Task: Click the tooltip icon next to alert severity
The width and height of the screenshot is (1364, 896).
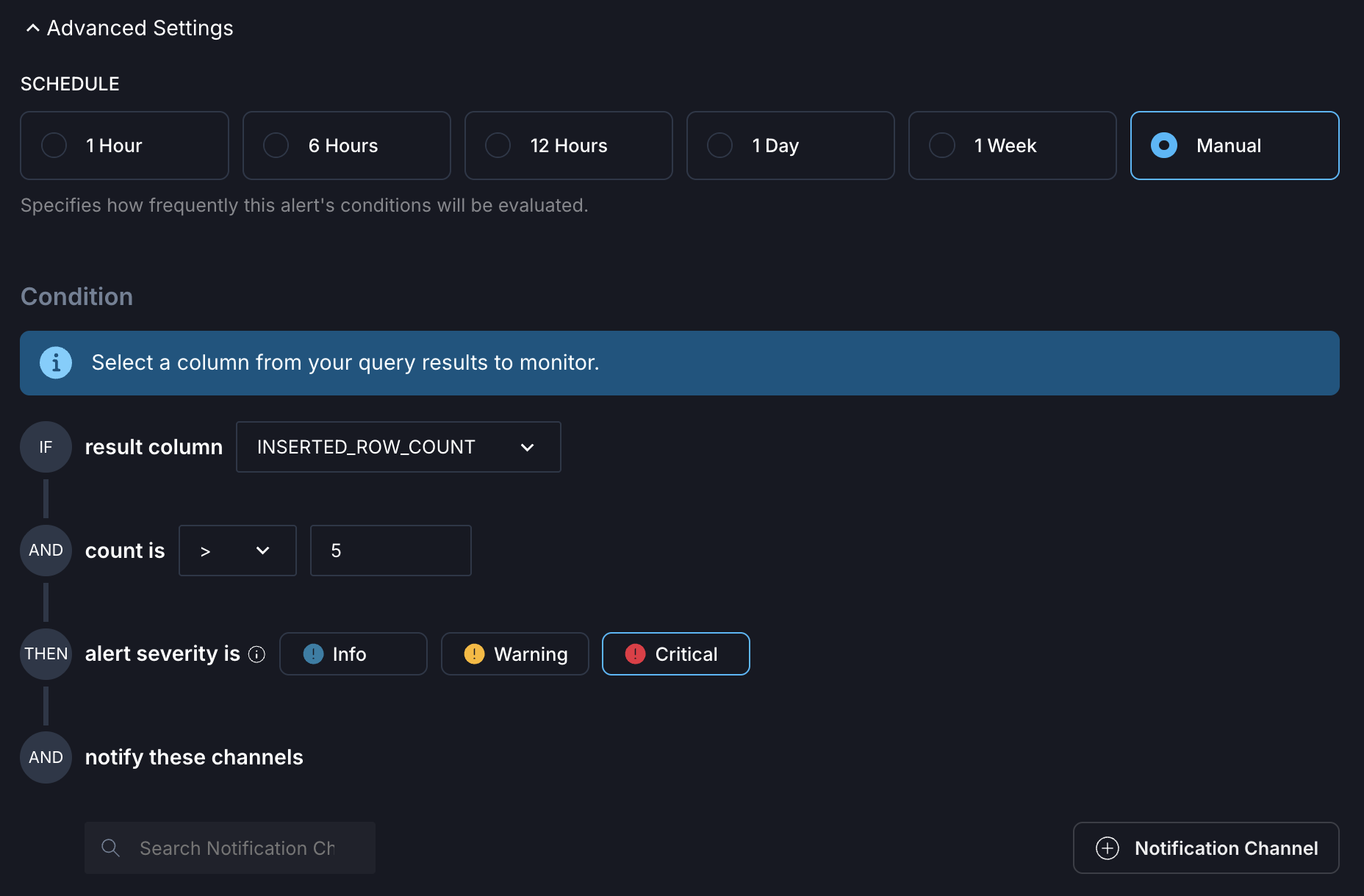Action: (256, 654)
